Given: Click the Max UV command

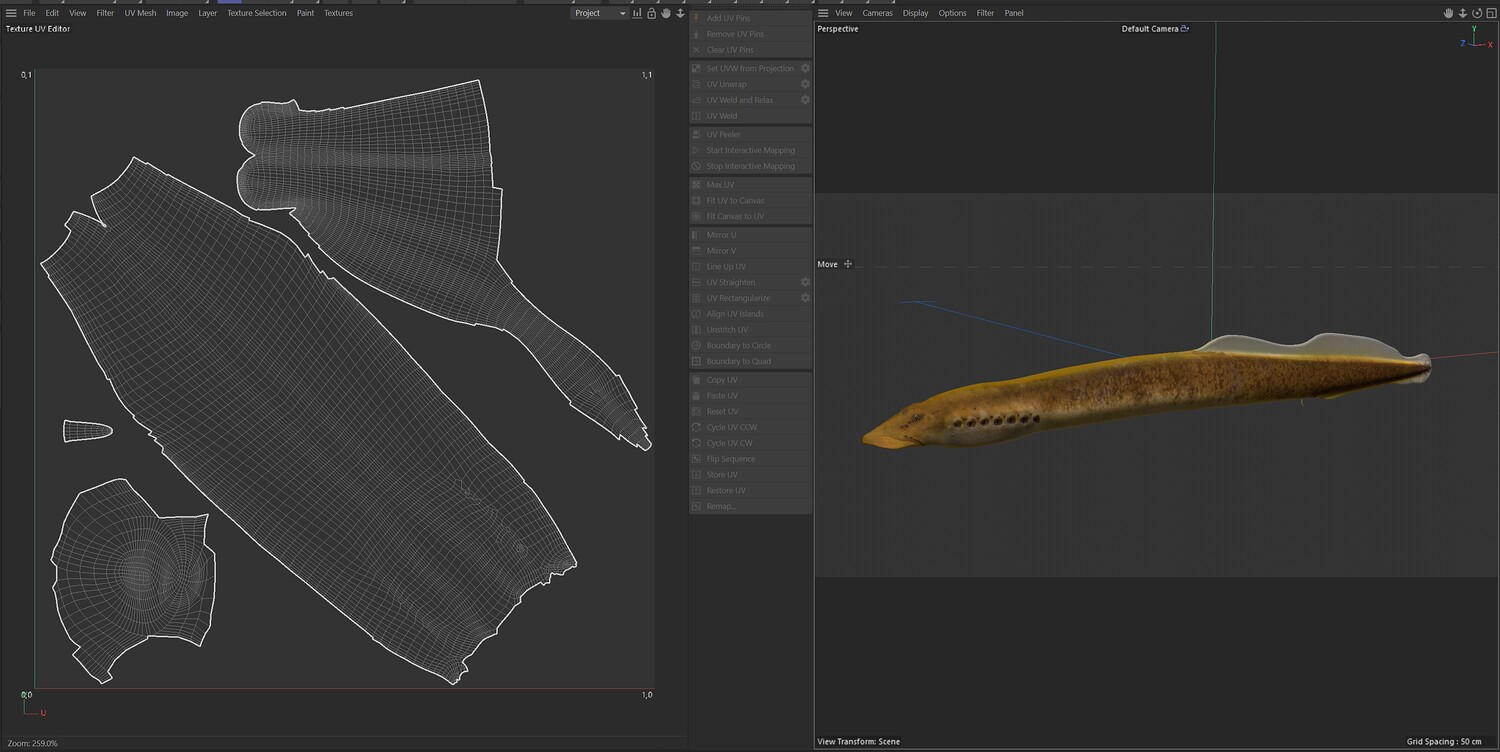Looking at the screenshot, I should (751, 185).
